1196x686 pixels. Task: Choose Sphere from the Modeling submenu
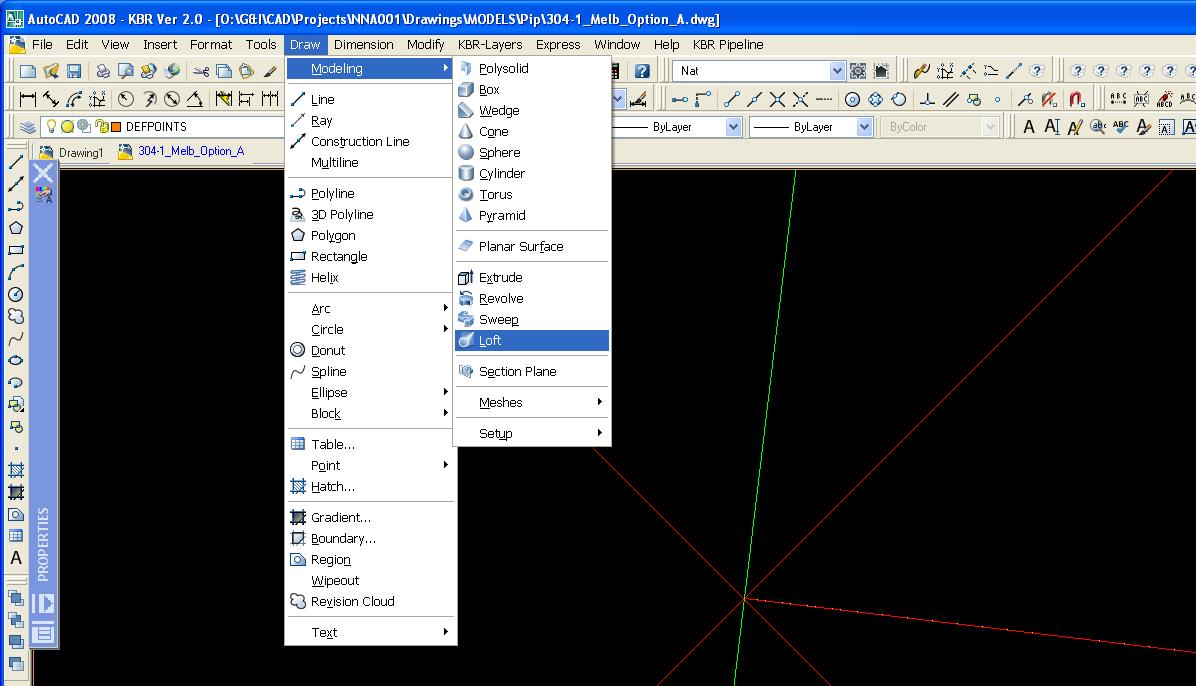[532, 153]
